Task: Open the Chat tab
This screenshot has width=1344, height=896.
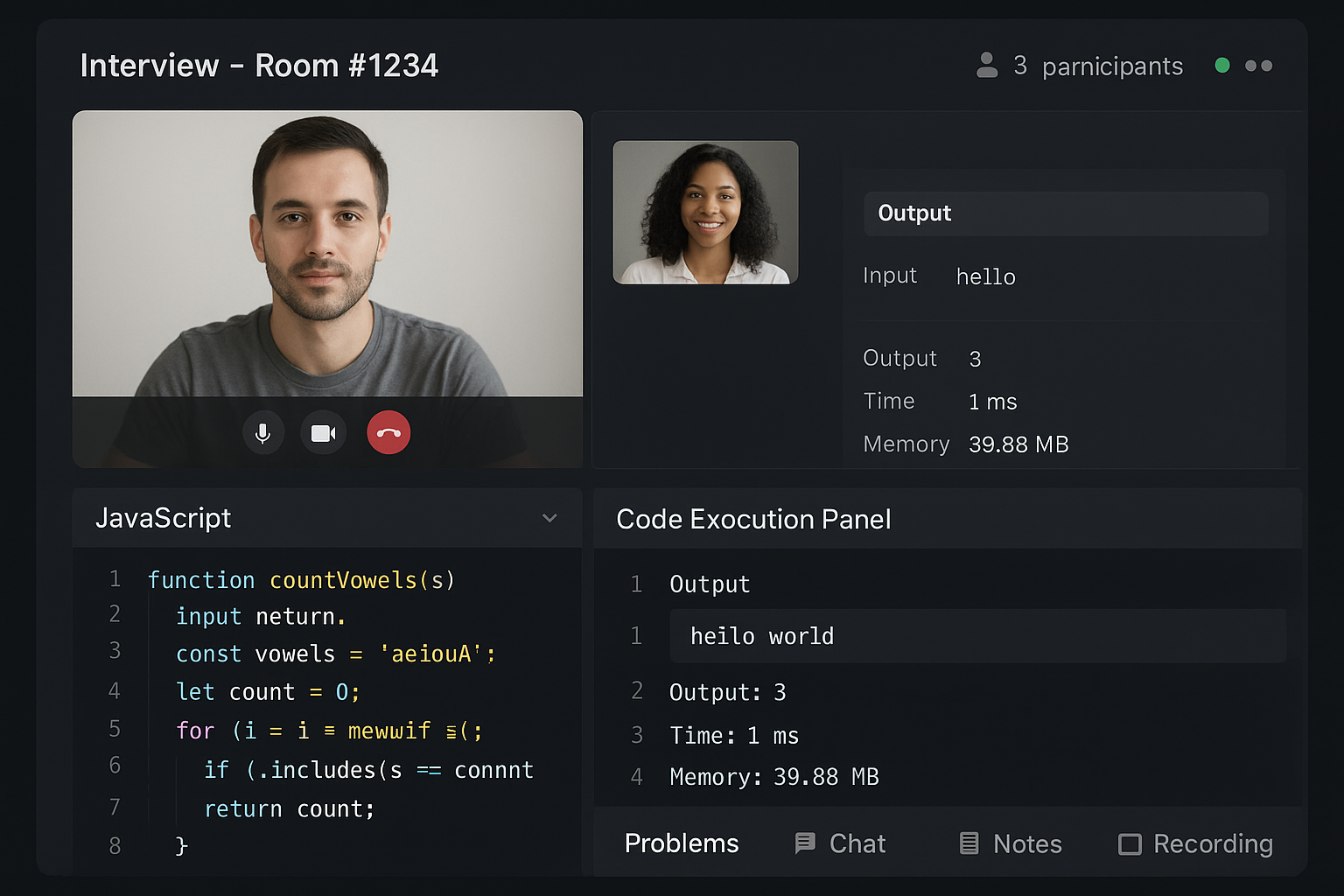Action: 857,843
